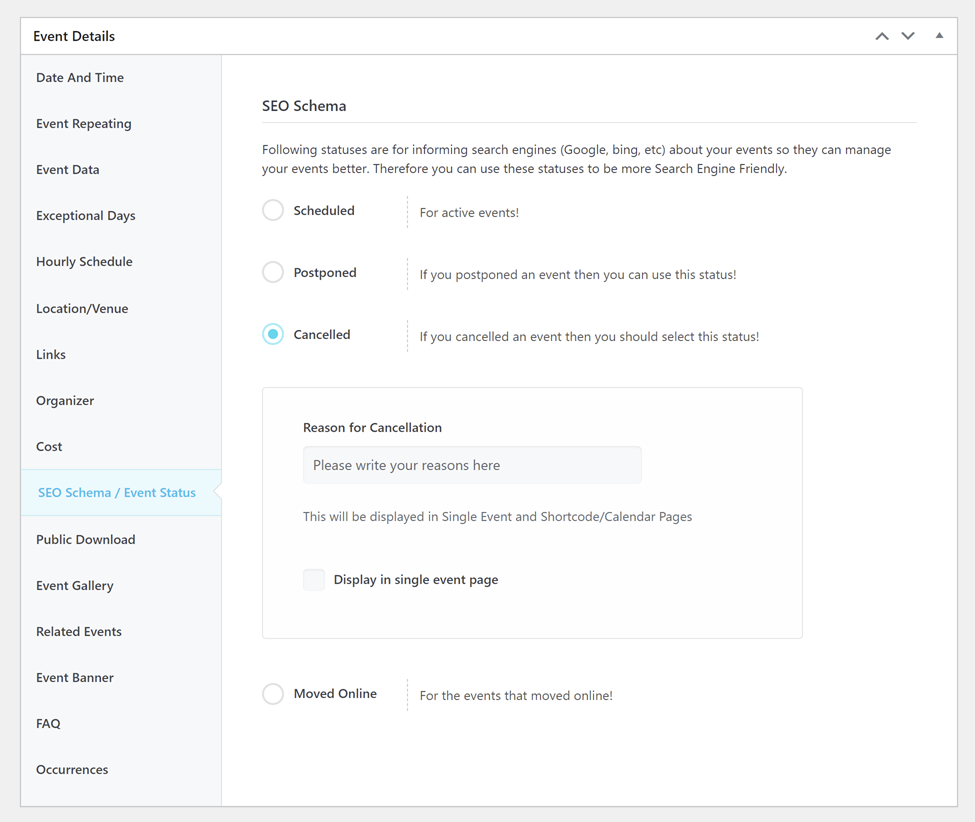Switch to Event Repeating tab

coord(84,124)
